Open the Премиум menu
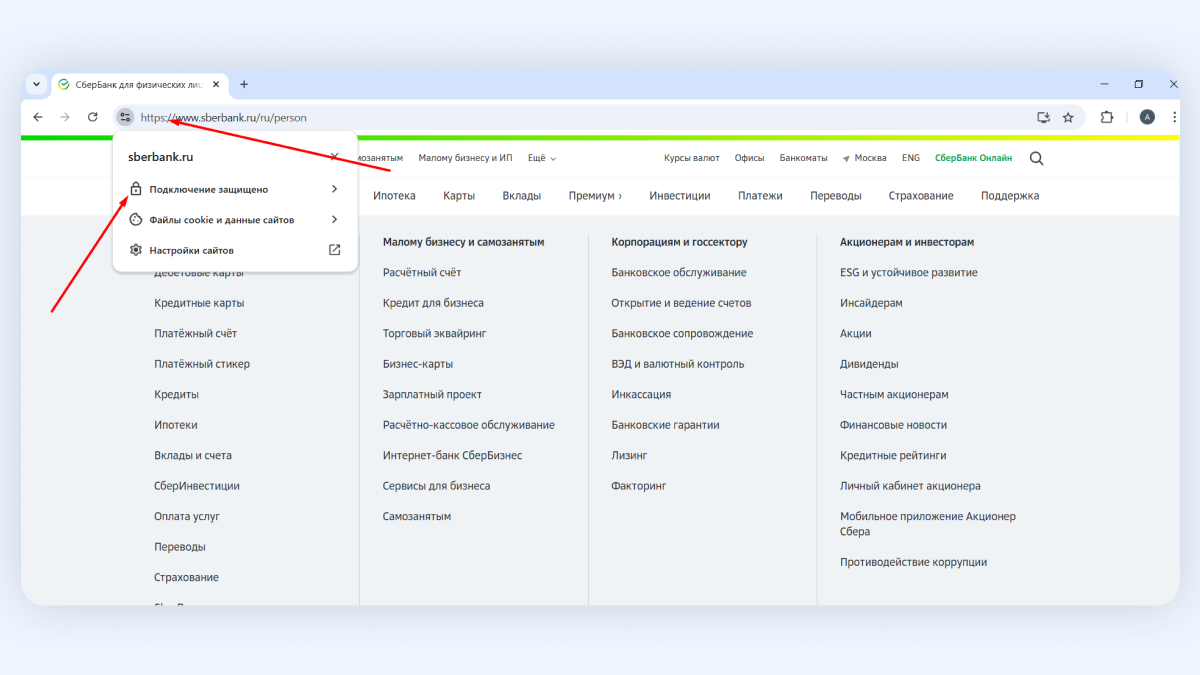 tap(595, 196)
